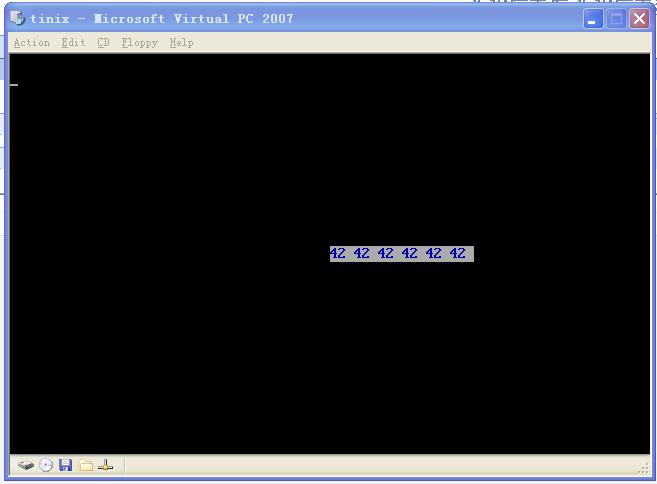The height and width of the screenshot is (484, 657).
Task: Open the Help menu
Action: (x=181, y=43)
